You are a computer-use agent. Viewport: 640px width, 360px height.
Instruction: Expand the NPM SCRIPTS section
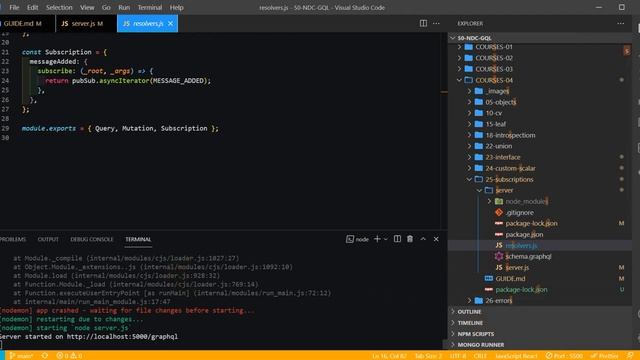point(476,334)
